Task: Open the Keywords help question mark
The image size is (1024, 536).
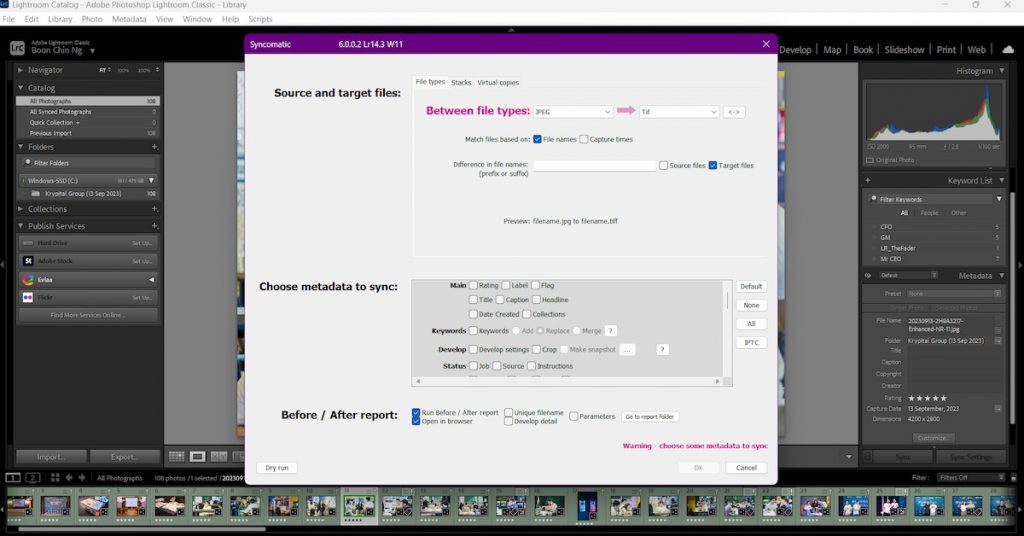Action: [611, 331]
